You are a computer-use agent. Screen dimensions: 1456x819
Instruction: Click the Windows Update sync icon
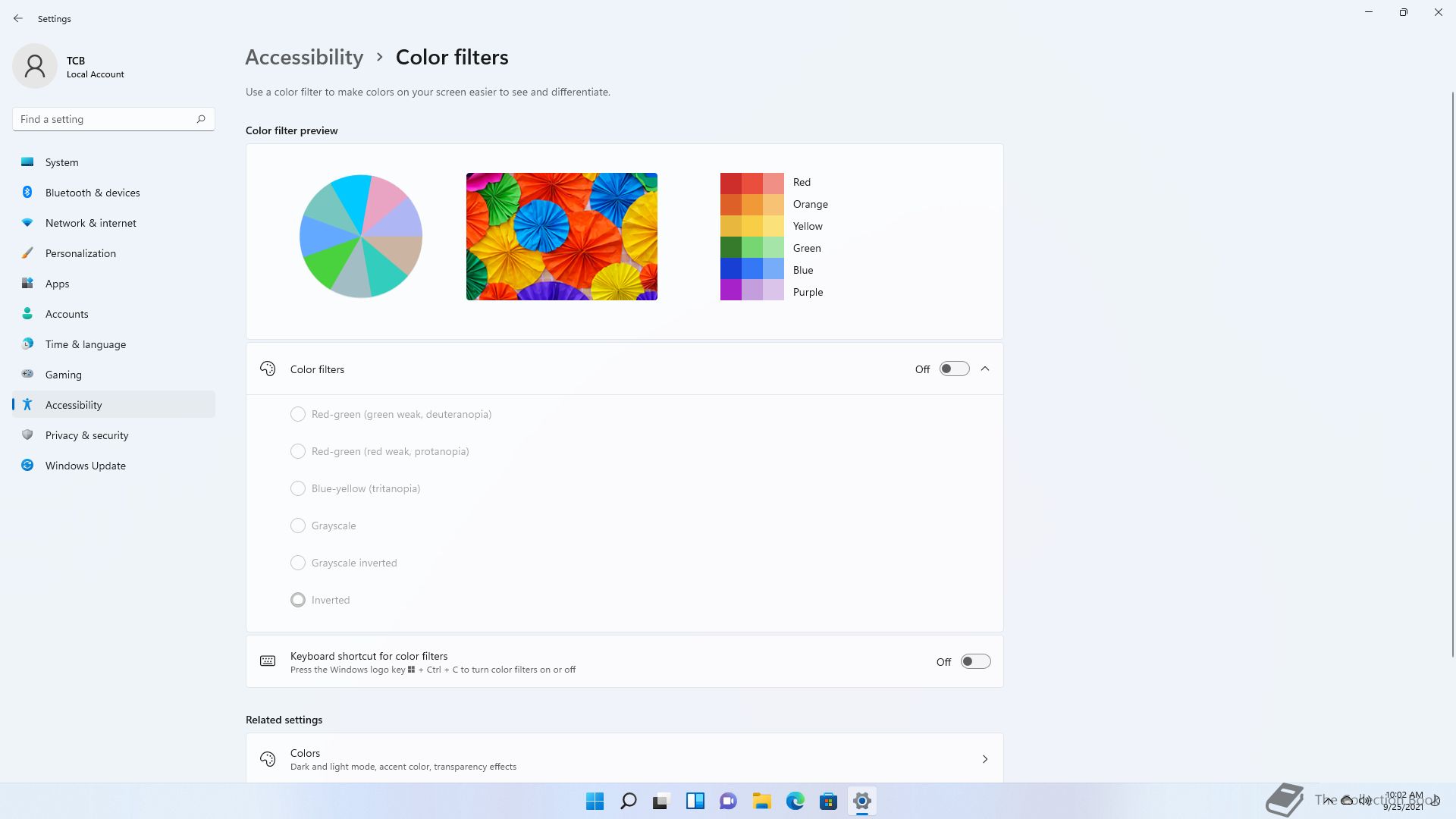pos(27,465)
